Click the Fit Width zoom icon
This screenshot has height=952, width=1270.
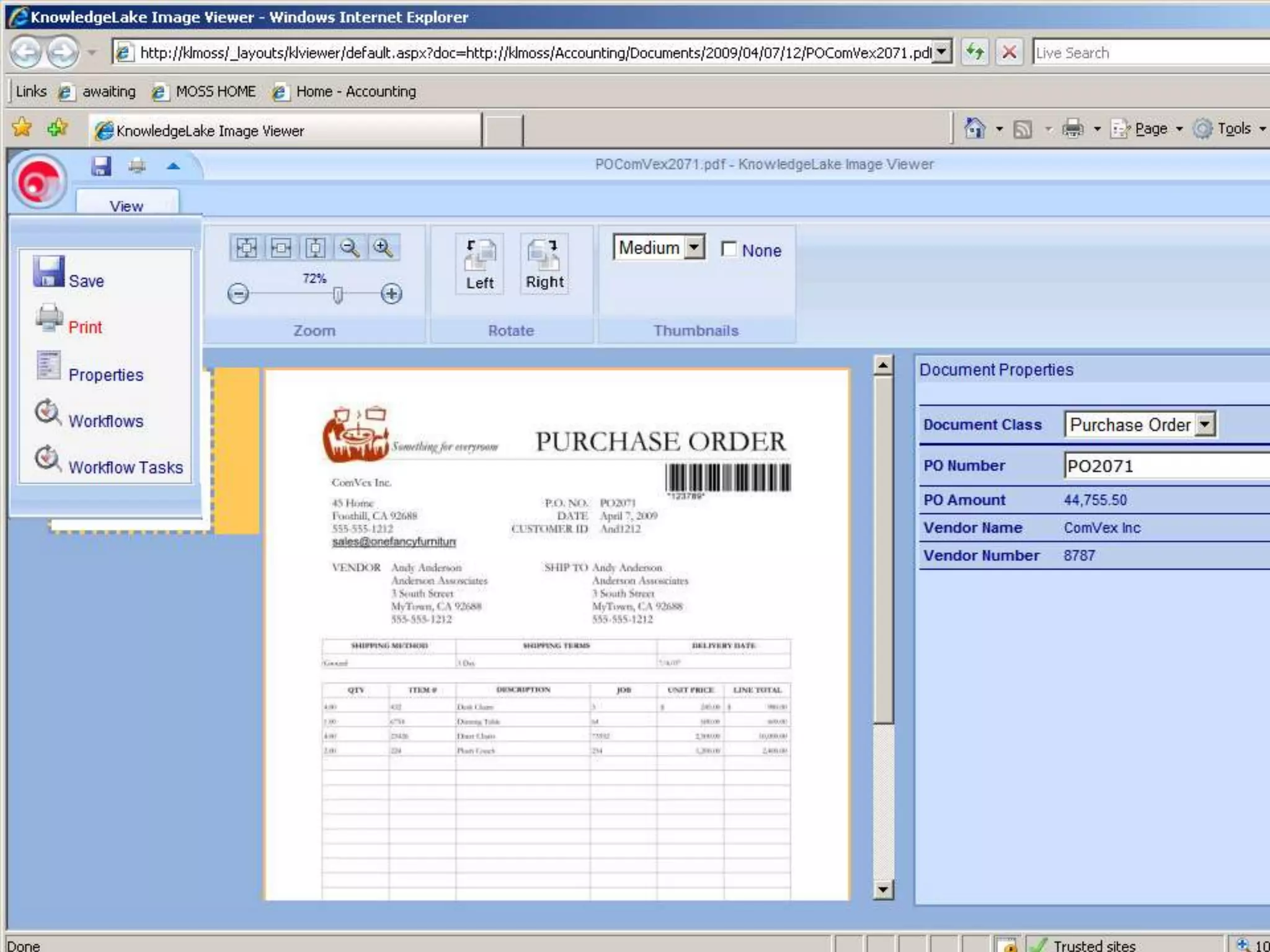click(281, 248)
